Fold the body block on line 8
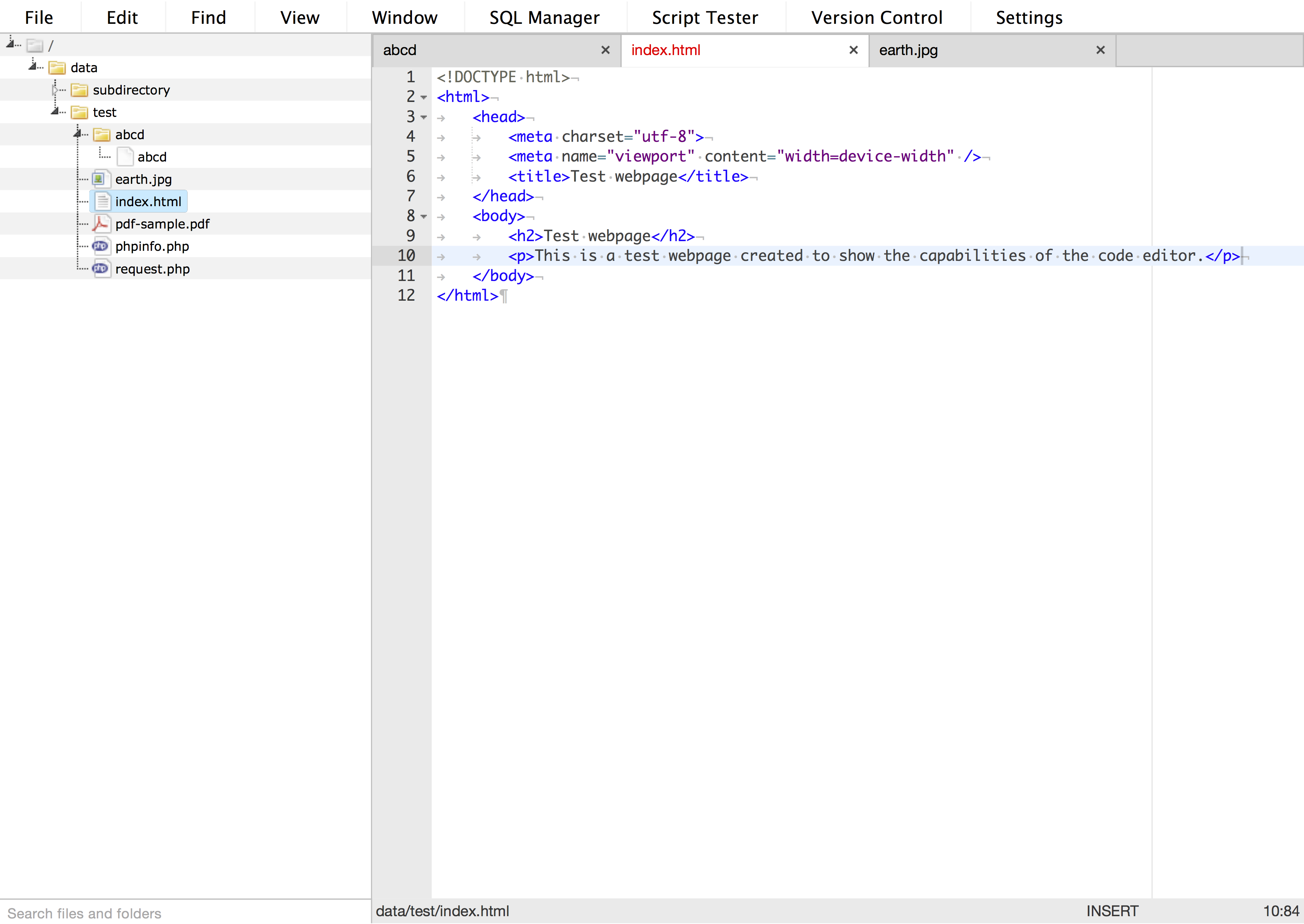The image size is (1304, 924). pyautogui.click(x=424, y=216)
